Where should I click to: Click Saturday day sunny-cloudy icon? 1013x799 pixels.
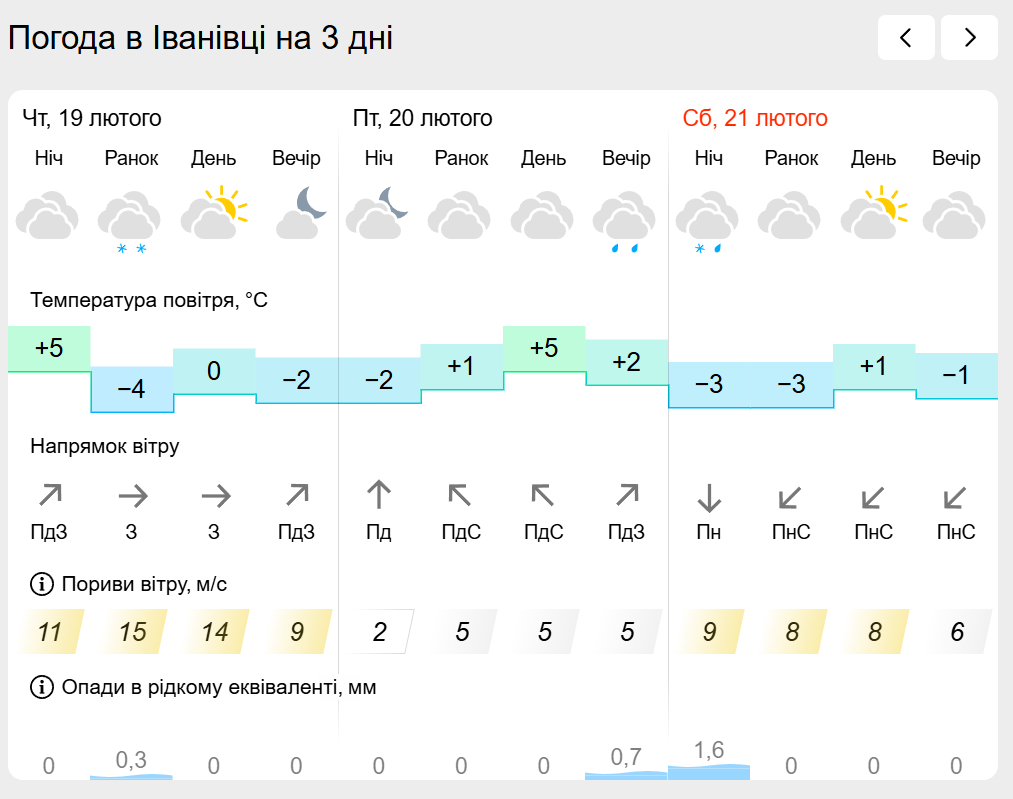click(x=874, y=212)
